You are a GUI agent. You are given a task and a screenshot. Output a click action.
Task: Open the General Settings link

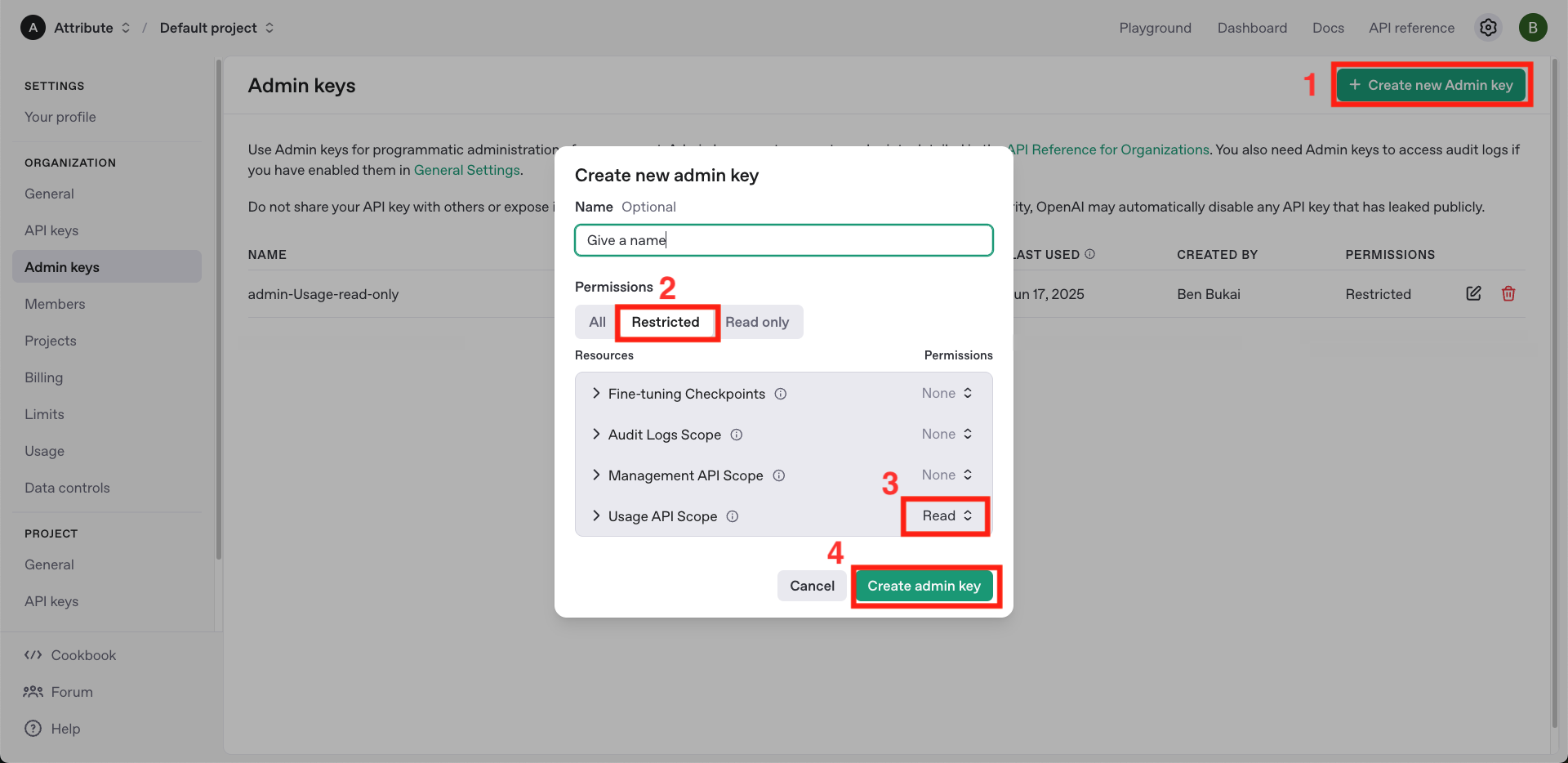tap(466, 170)
